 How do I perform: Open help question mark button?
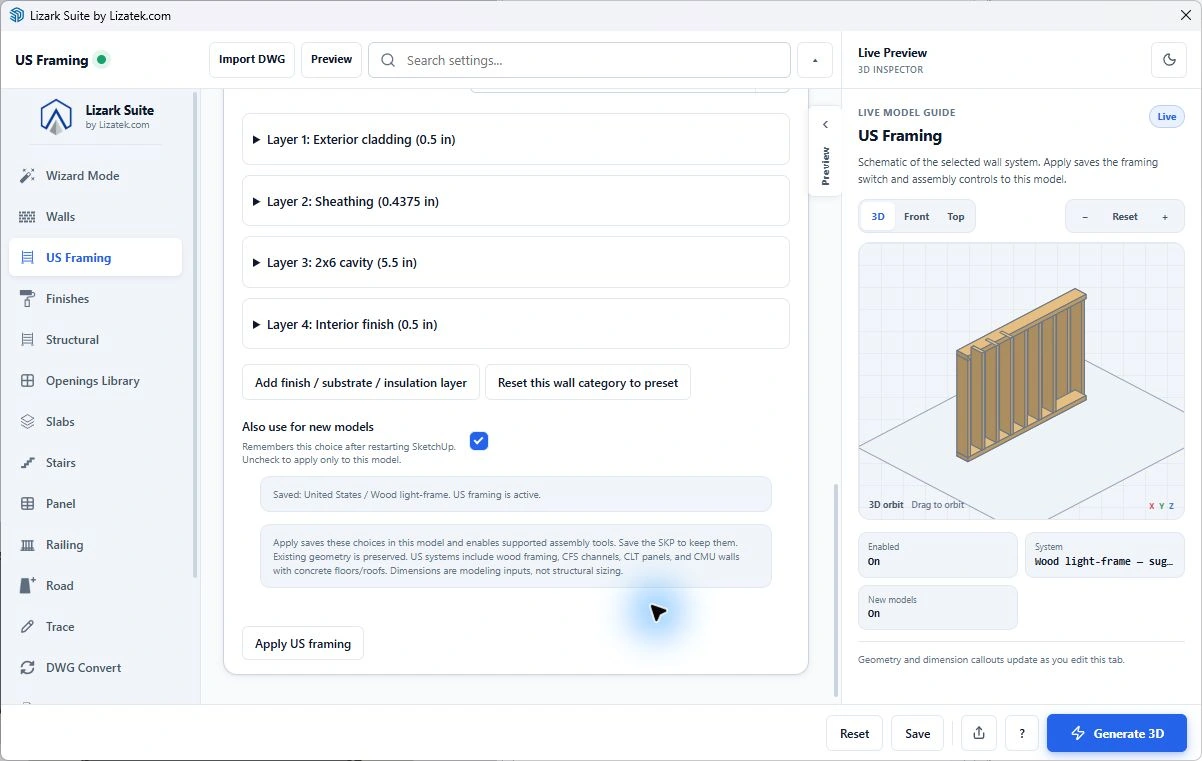tap(1021, 733)
